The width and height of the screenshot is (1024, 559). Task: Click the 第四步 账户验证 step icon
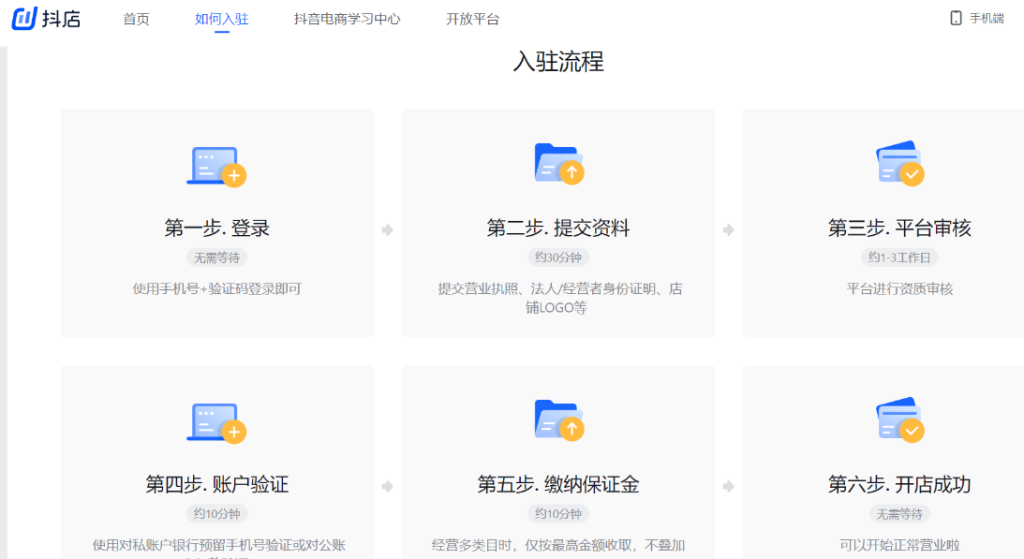pyautogui.click(x=216, y=422)
